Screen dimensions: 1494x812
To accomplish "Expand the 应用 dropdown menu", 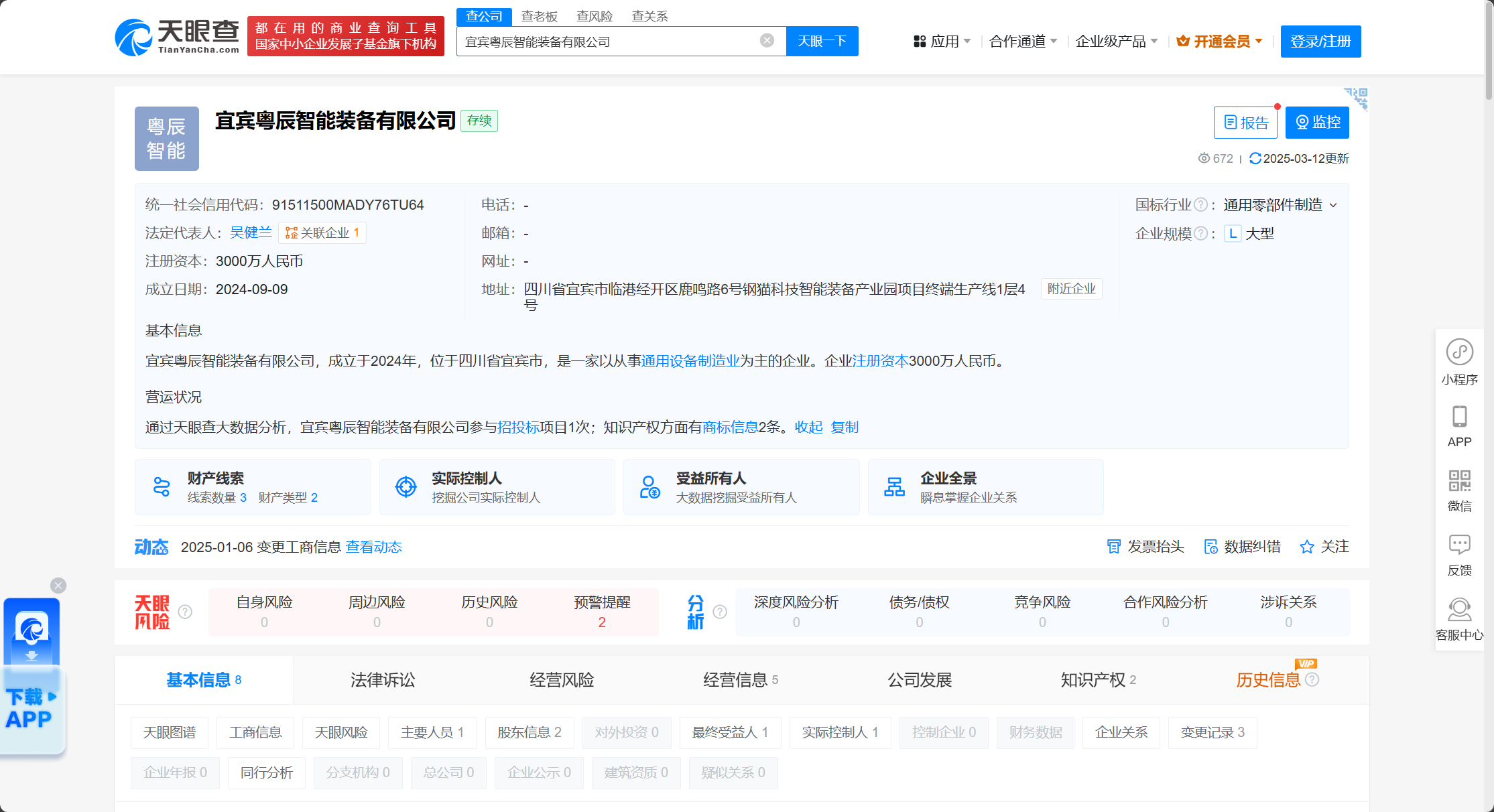I will [942, 42].
